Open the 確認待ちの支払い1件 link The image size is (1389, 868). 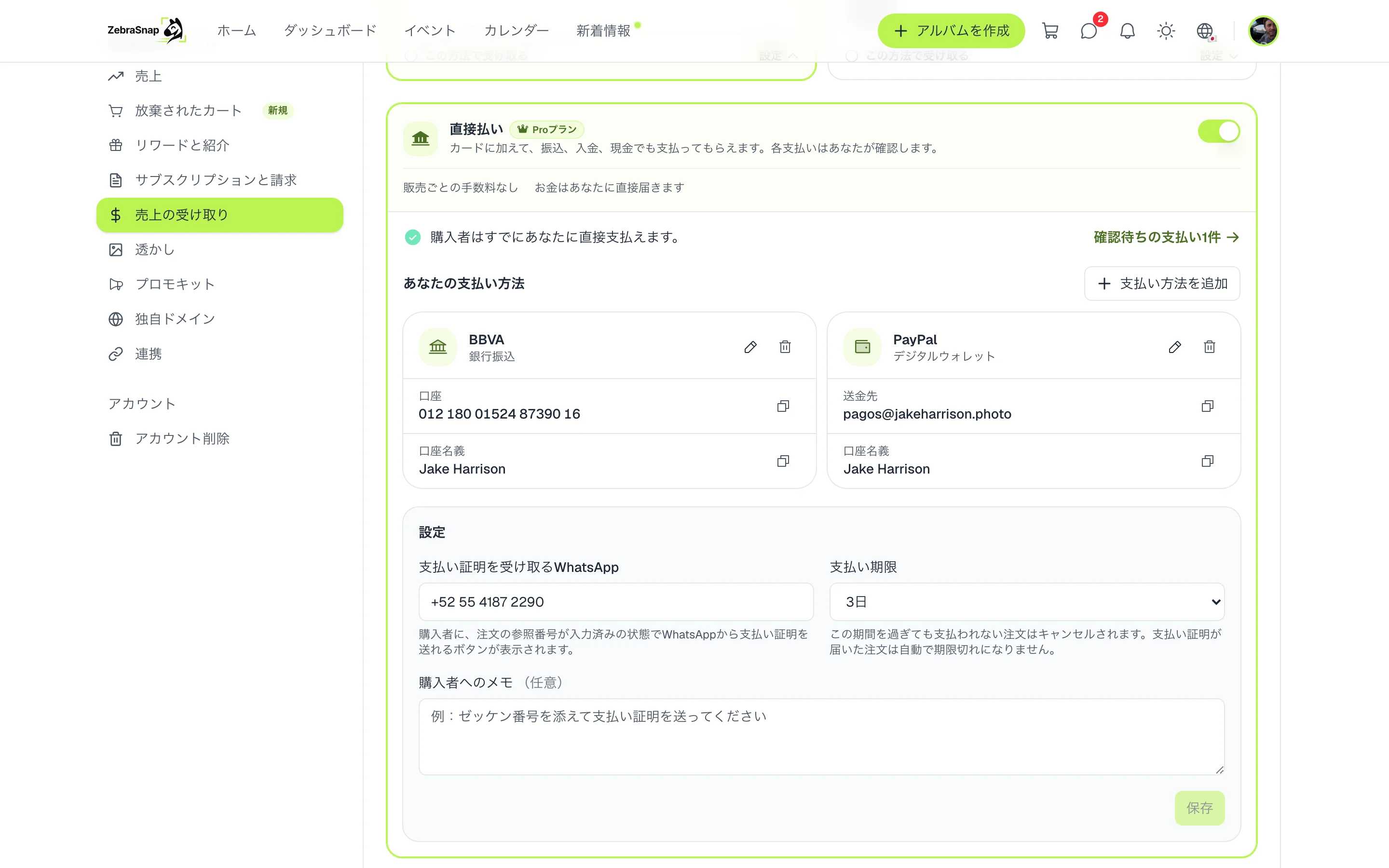(x=1166, y=237)
